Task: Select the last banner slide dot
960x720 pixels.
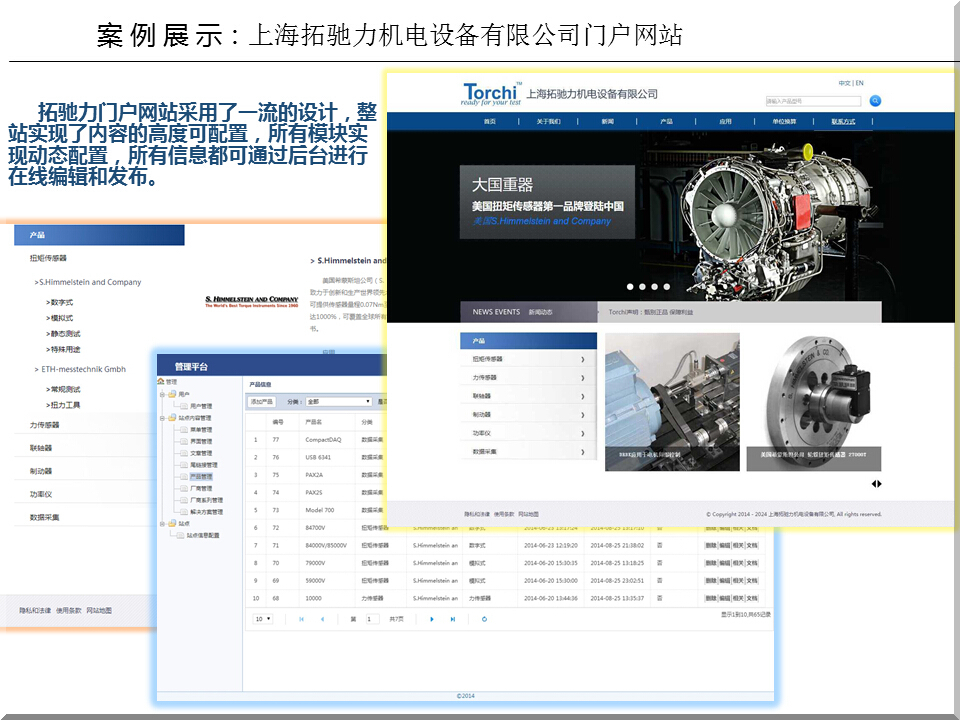Action: click(667, 287)
